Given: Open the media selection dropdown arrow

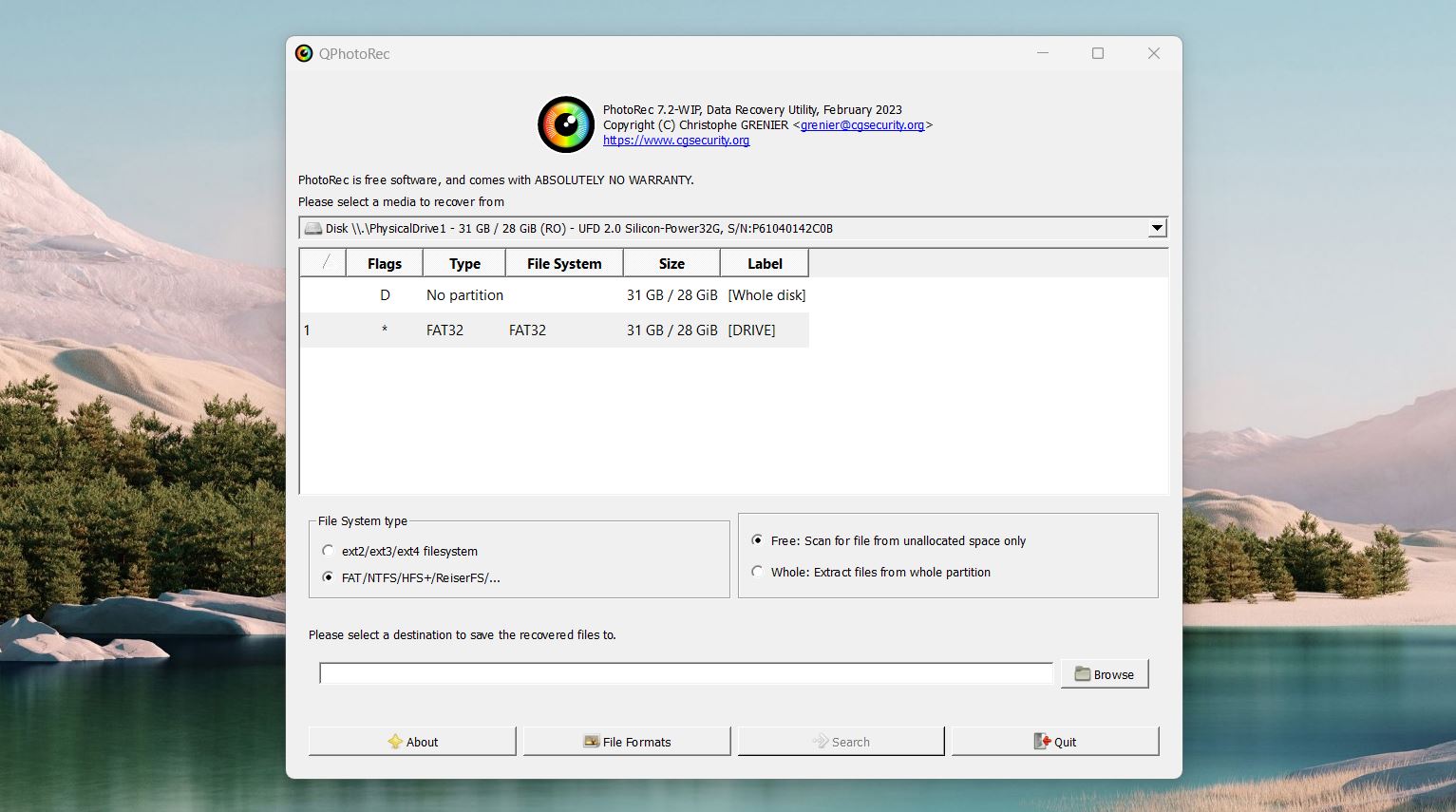Looking at the screenshot, I should pos(1156,228).
